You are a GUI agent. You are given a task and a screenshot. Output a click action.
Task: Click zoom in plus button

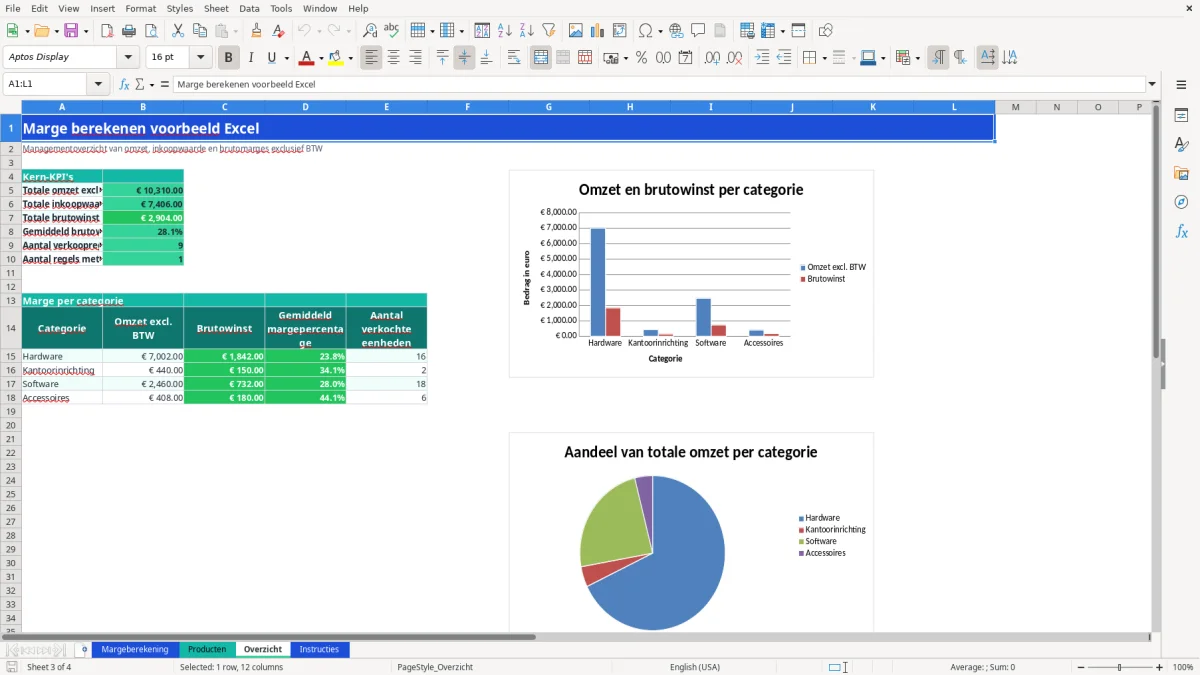pos(1160,667)
